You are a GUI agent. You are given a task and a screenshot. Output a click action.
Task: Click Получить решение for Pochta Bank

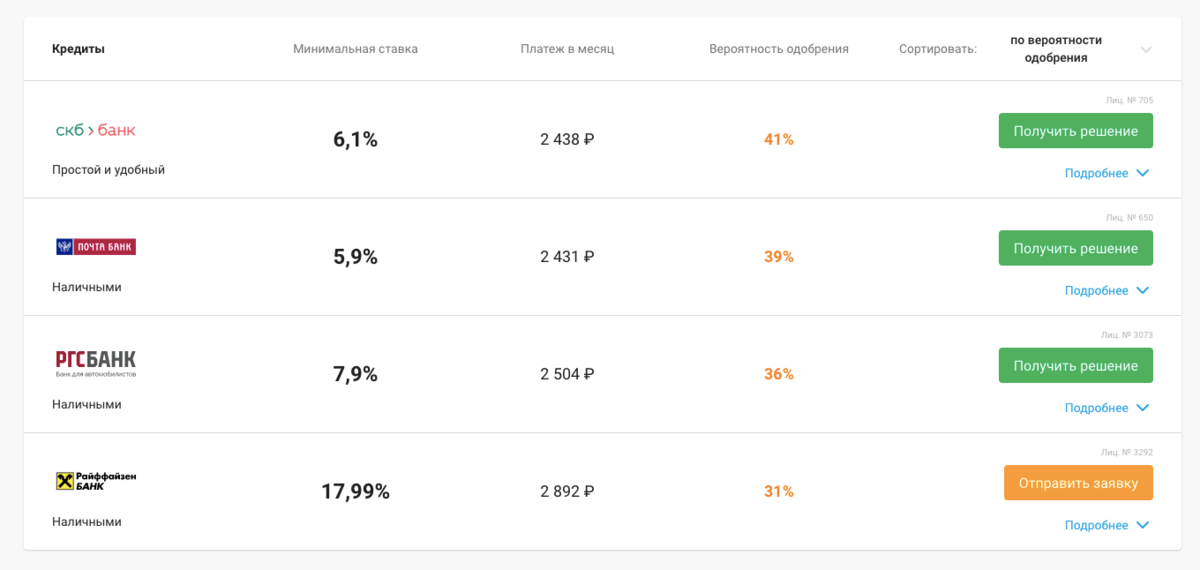pyautogui.click(x=1076, y=248)
